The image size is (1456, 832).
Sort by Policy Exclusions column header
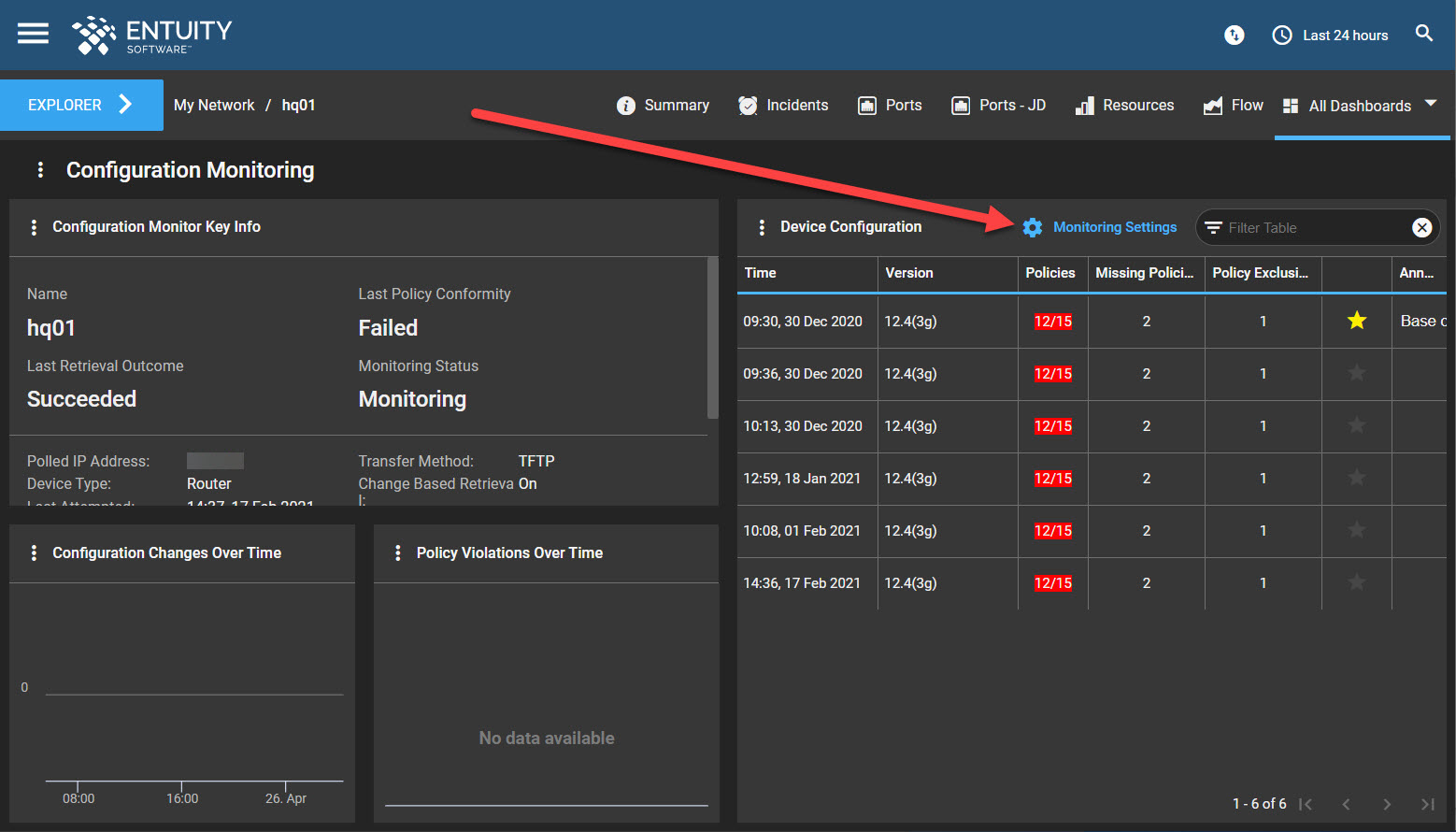click(x=1263, y=273)
